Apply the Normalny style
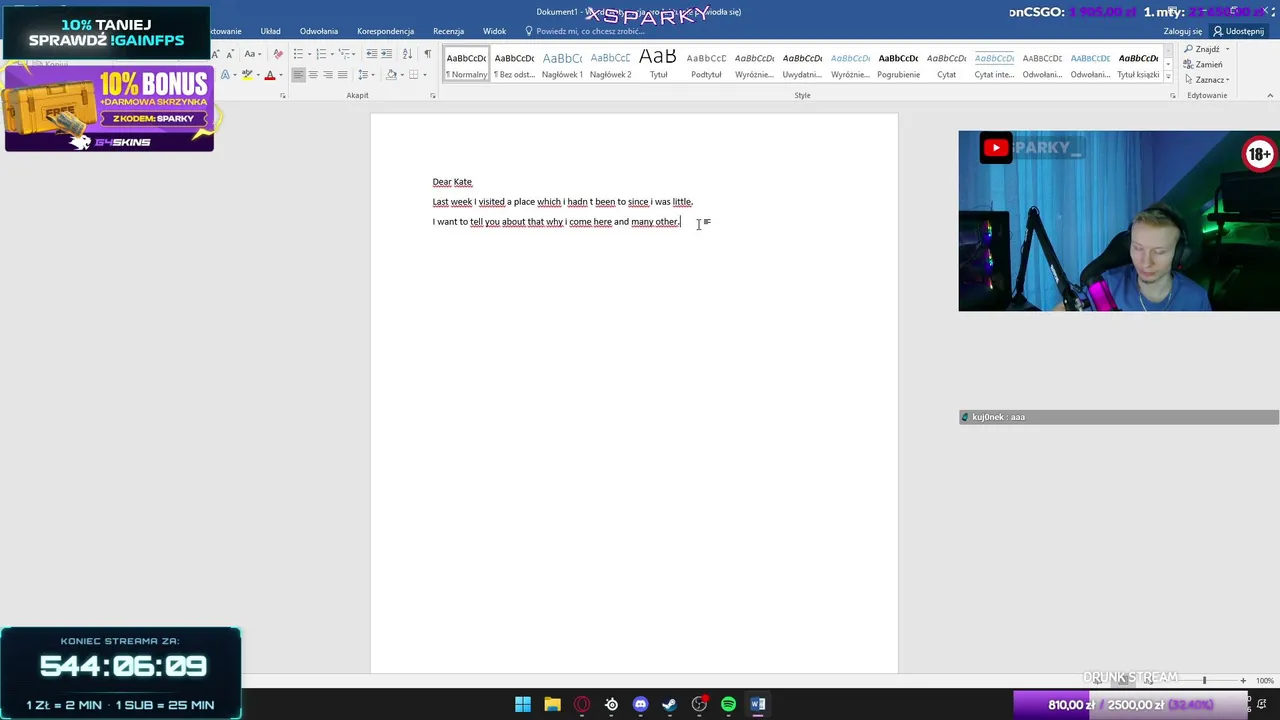The image size is (1280, 720). pos(466,64)
